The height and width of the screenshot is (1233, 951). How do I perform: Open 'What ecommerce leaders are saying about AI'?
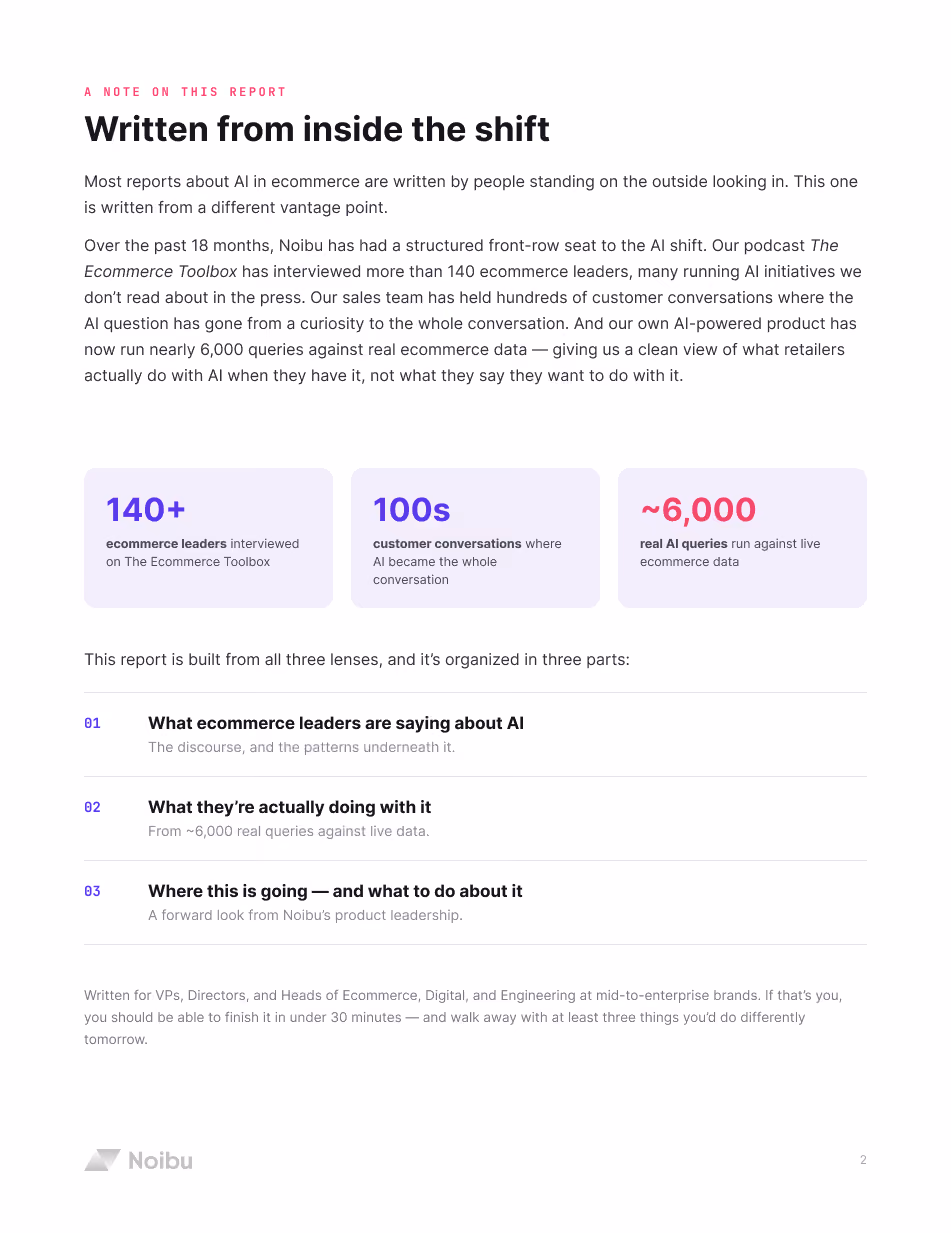[336, 723]
